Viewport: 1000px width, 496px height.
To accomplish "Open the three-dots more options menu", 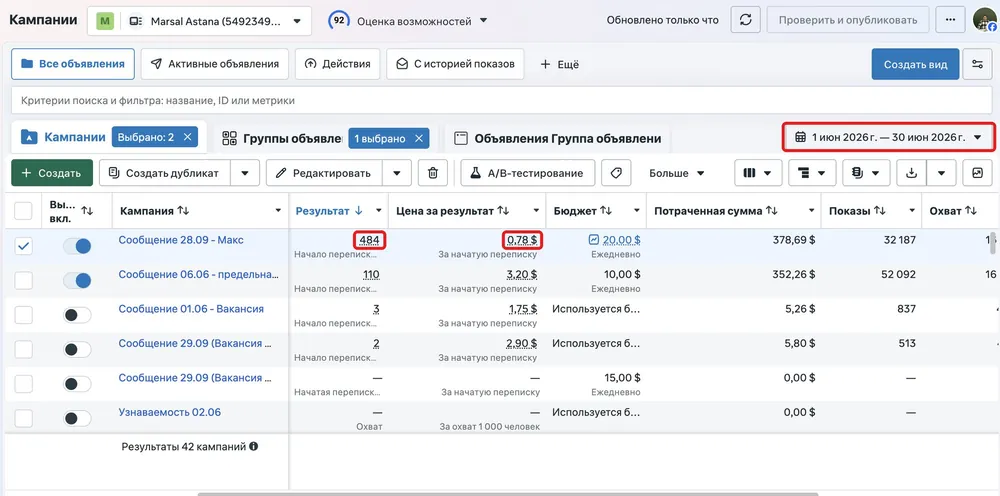I will click(x=950, y=20).
